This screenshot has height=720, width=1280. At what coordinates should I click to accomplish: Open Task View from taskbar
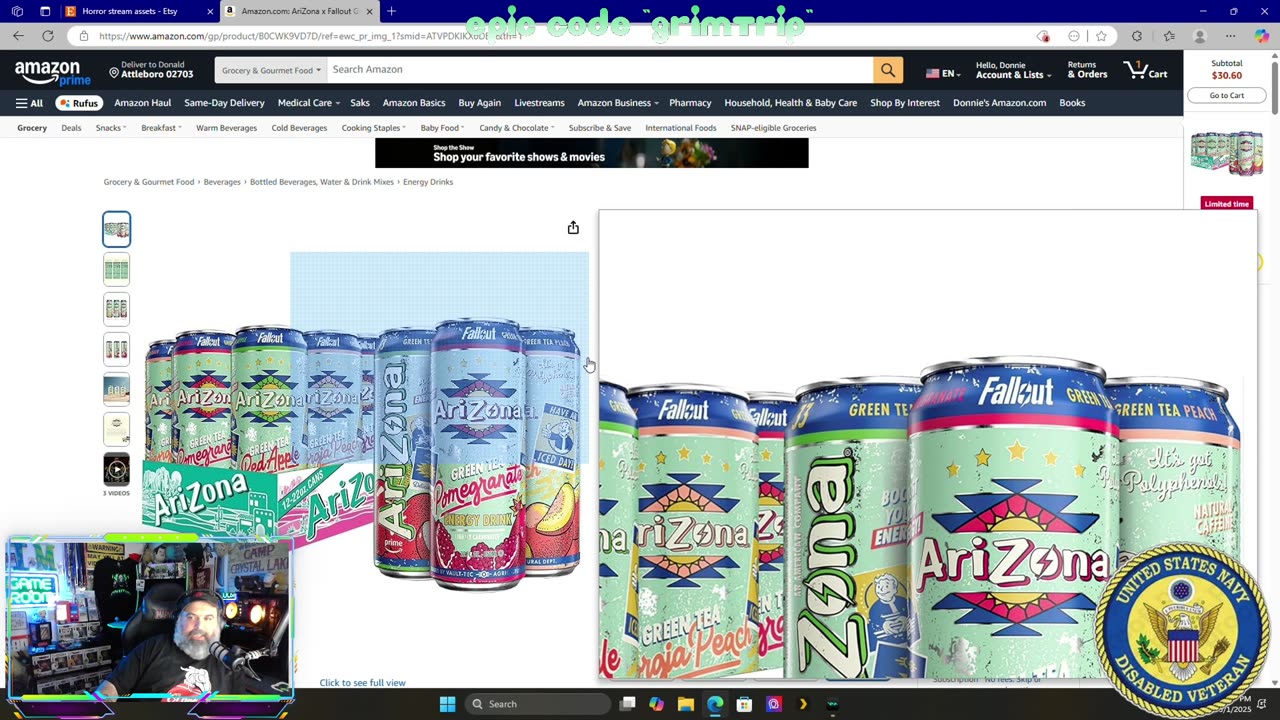(627, 704)
